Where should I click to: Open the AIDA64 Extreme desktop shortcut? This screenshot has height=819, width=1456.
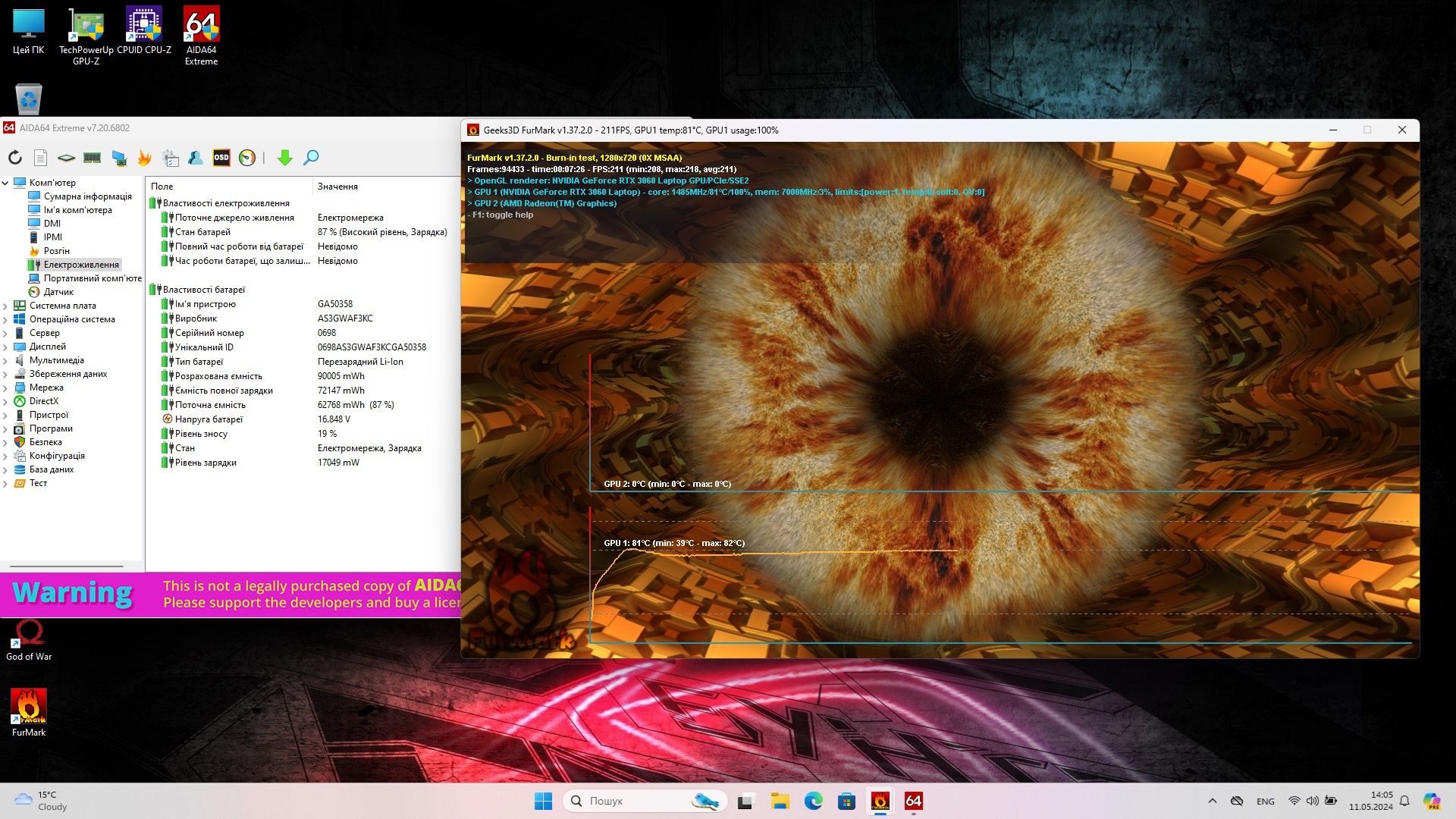pos(201,35)
